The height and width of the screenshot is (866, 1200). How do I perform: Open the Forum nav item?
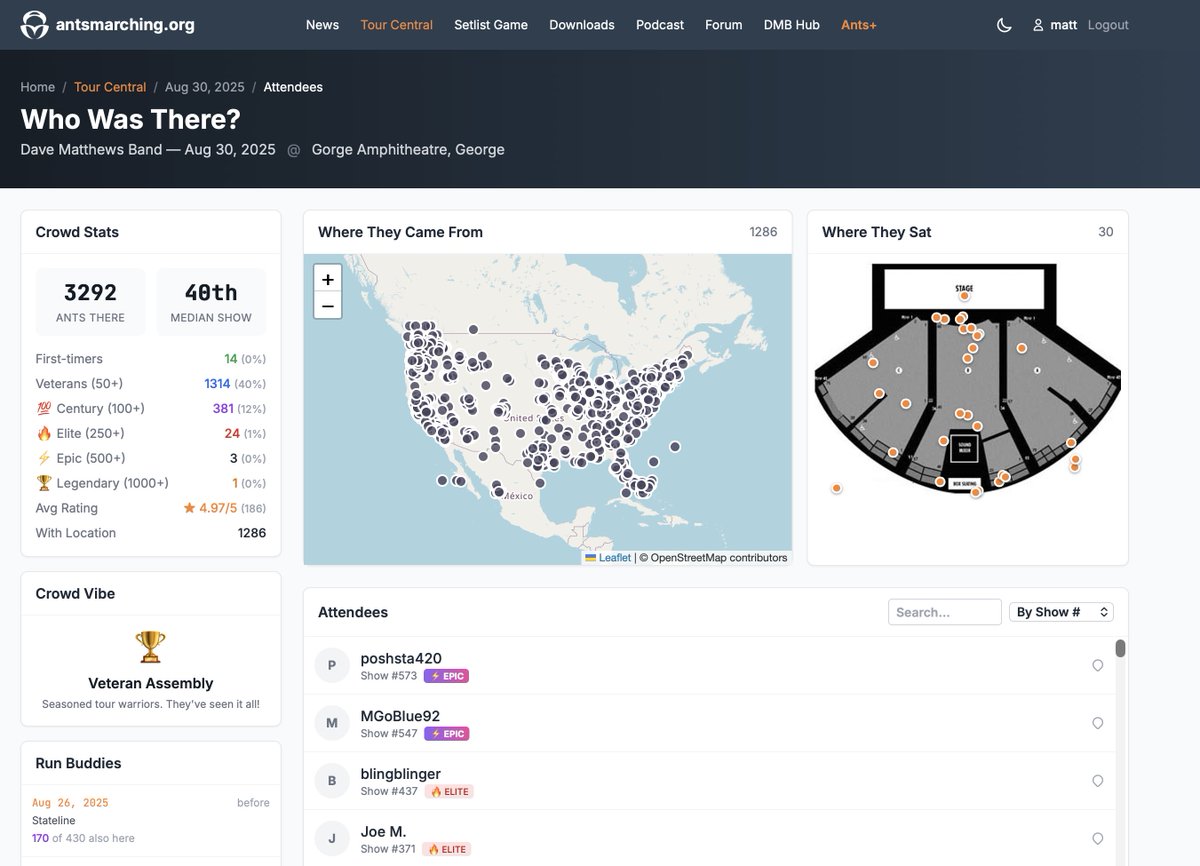[724, 25]
